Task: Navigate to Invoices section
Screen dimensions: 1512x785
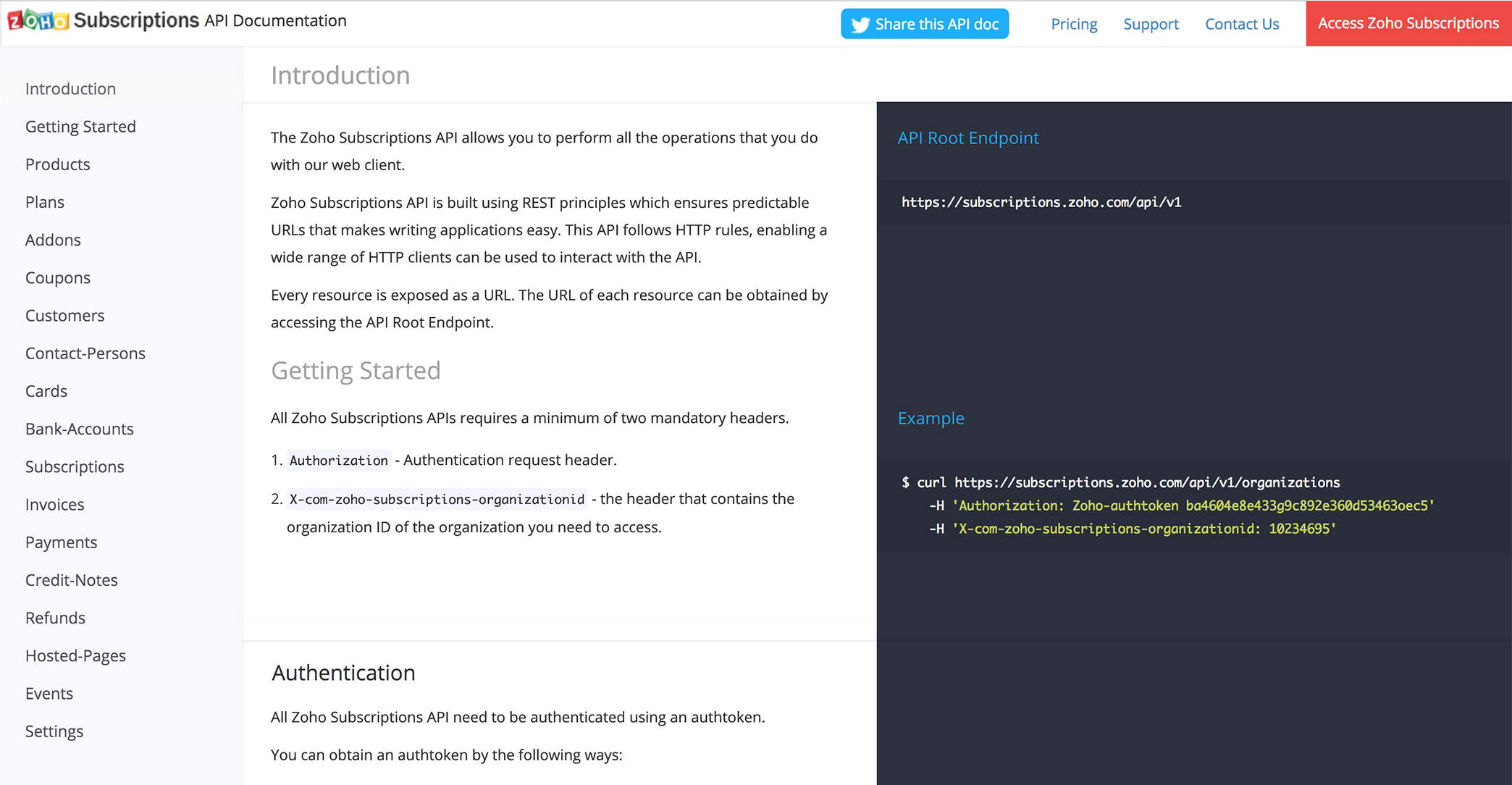Action: (54, 504)
